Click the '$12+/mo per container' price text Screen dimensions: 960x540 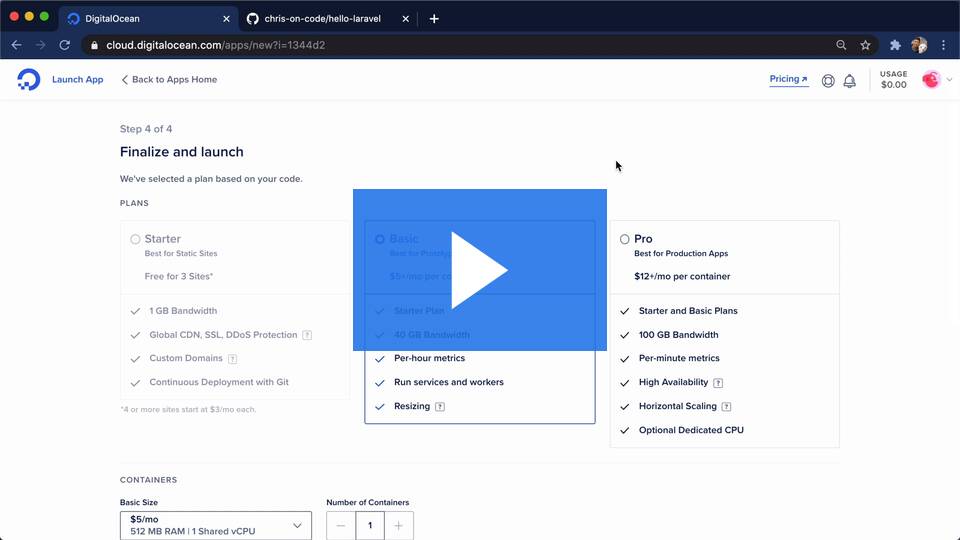(682, 277)
